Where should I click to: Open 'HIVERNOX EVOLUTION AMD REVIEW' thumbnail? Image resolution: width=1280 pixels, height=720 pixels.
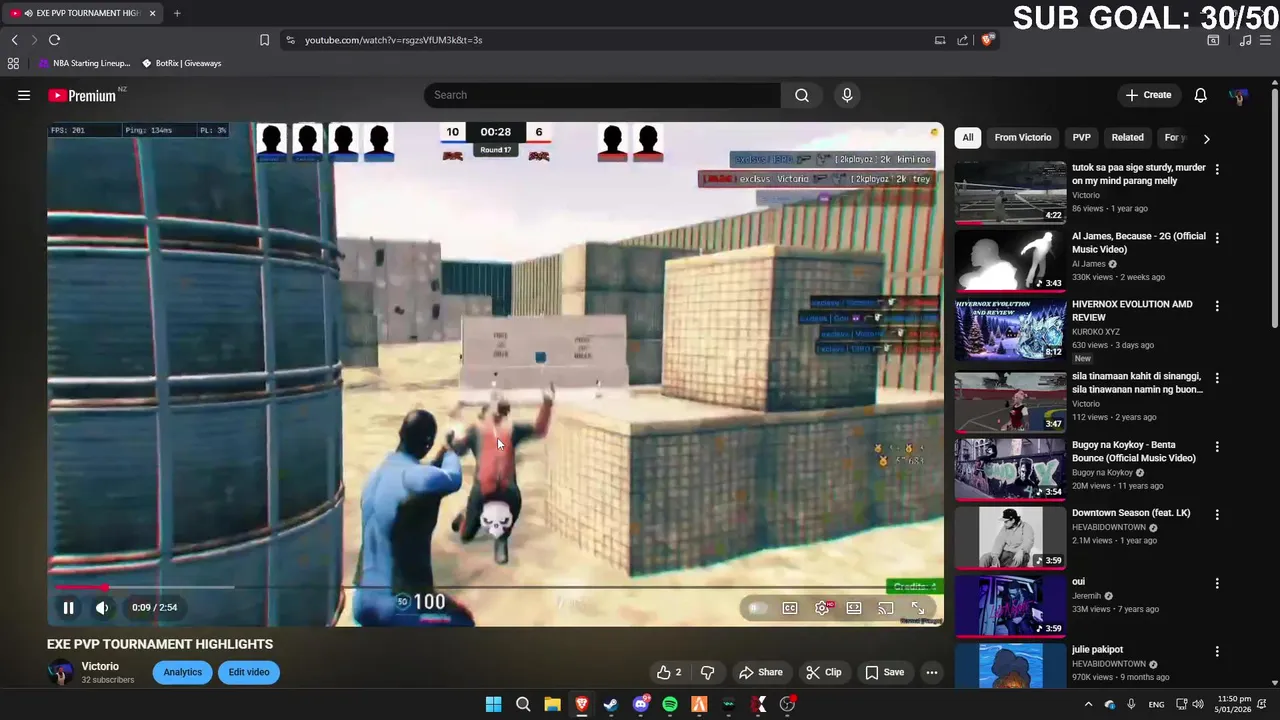click(1010, 329)
